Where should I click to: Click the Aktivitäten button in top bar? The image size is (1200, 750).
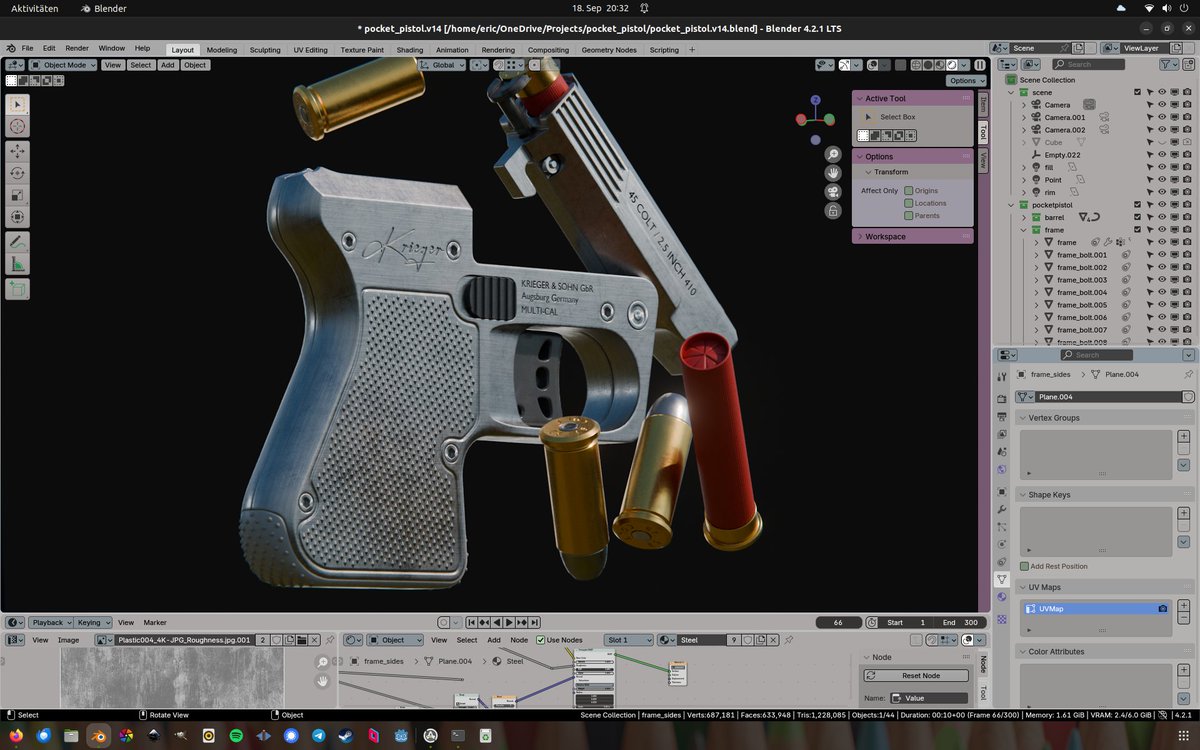pos(35,7)
